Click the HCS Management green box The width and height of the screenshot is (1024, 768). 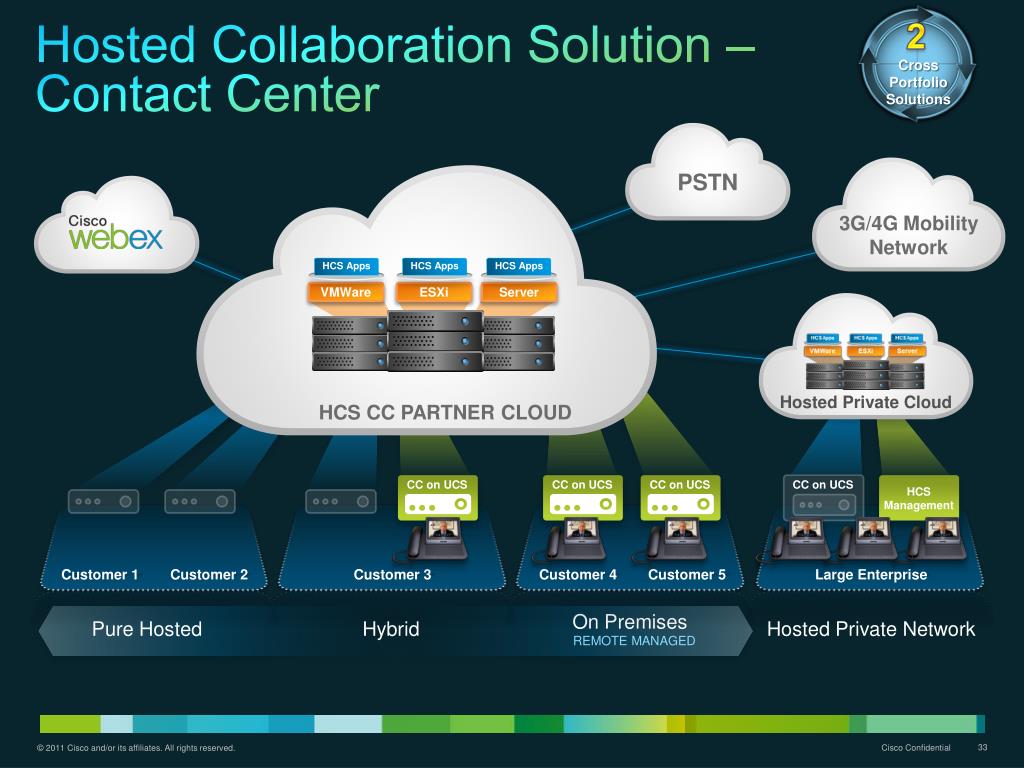(x=918, y=498)
